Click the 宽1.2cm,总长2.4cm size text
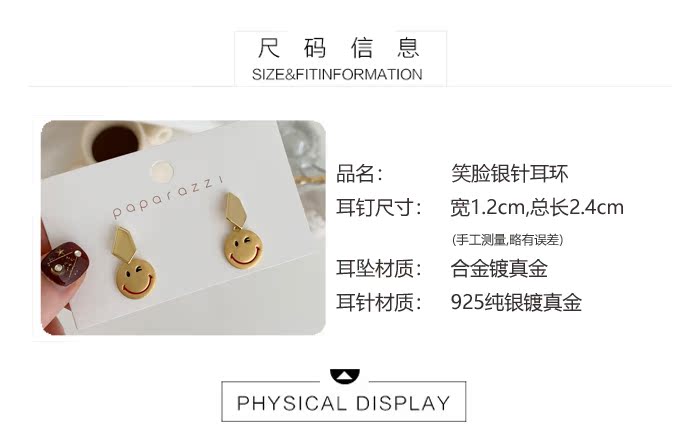 (x=537, y=208)
